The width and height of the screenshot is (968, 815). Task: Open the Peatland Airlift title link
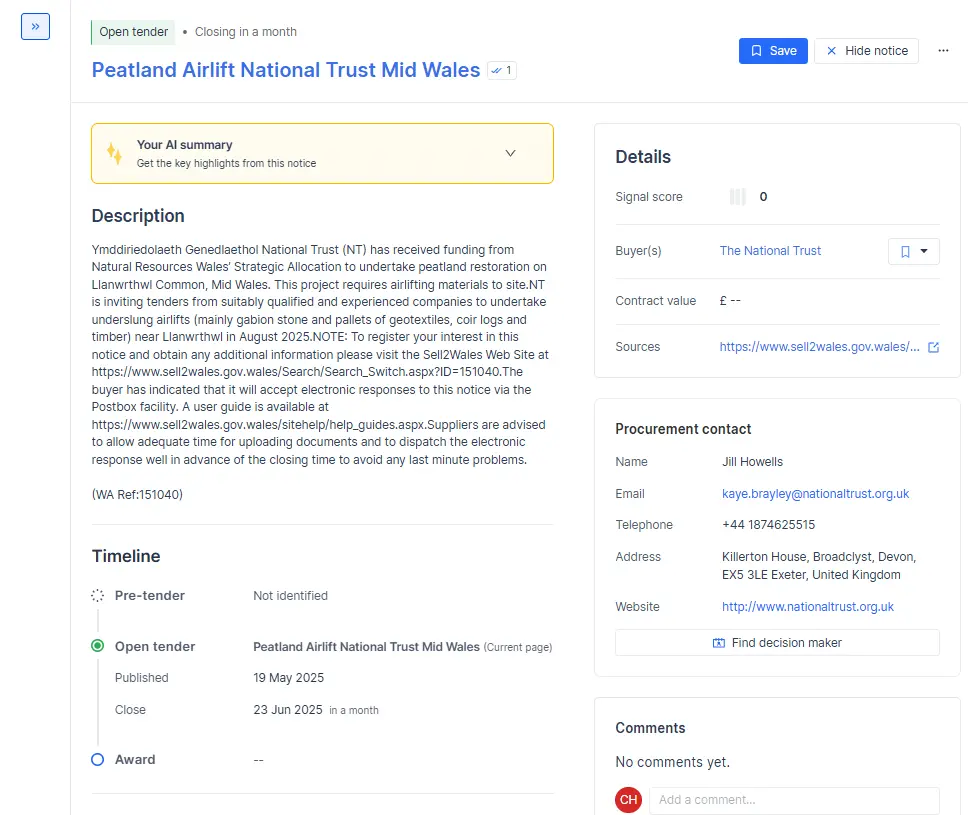click(x=286, y=70)
